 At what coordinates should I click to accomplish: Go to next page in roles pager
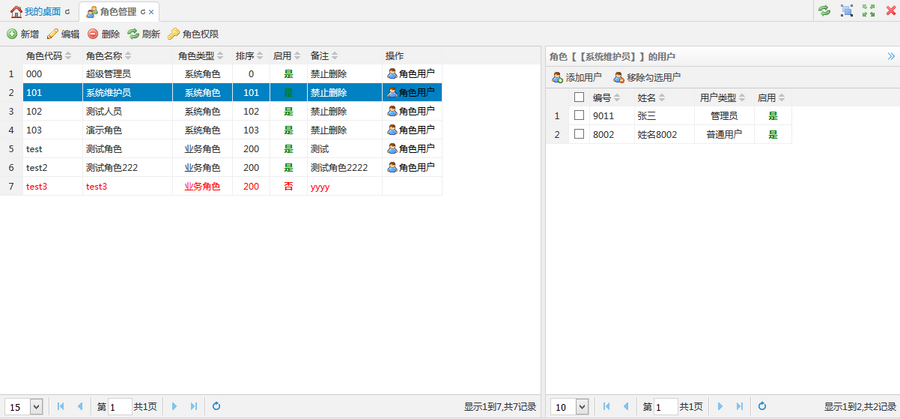tap(174, 406)
